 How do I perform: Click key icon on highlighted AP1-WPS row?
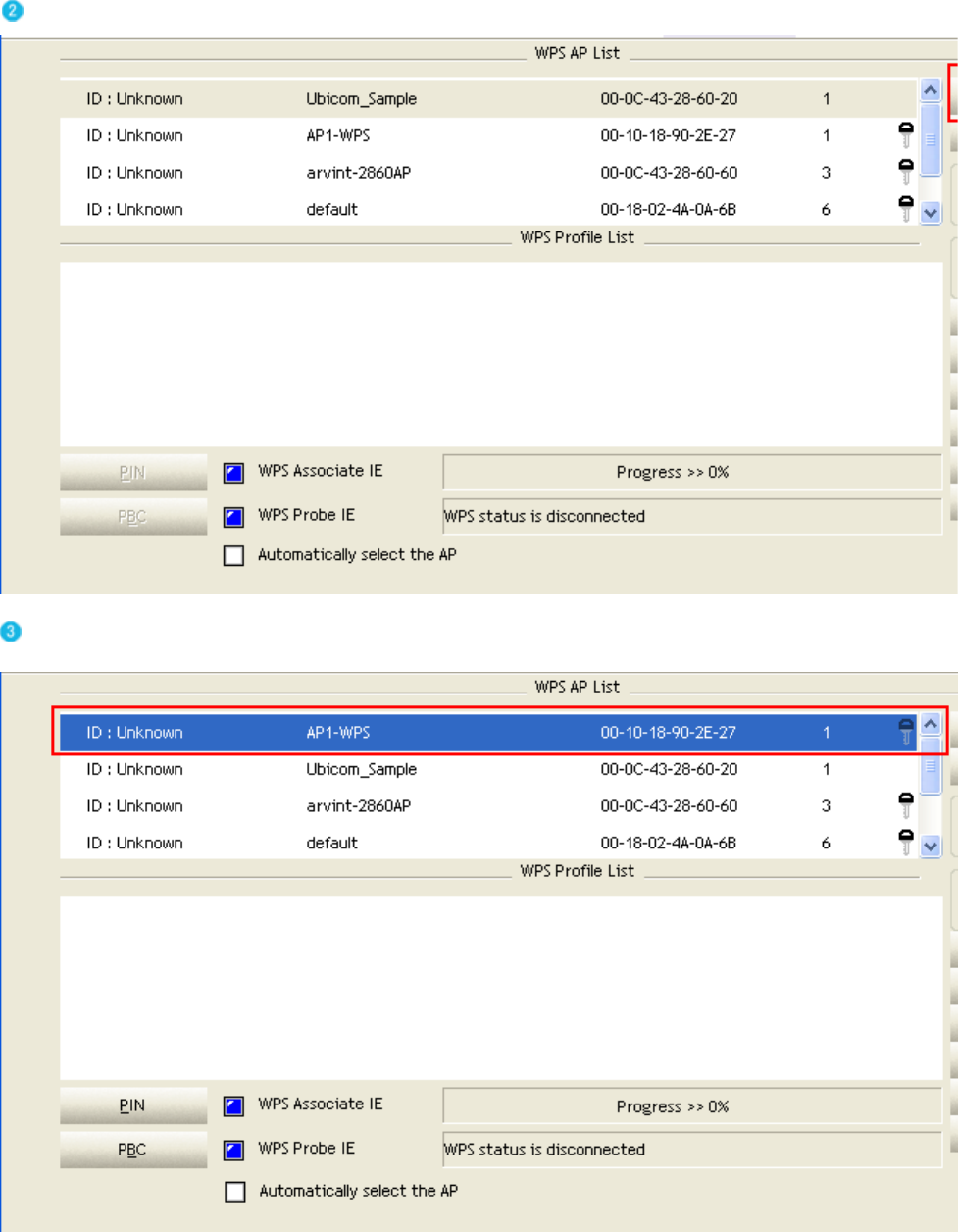(x=906, y=732)
